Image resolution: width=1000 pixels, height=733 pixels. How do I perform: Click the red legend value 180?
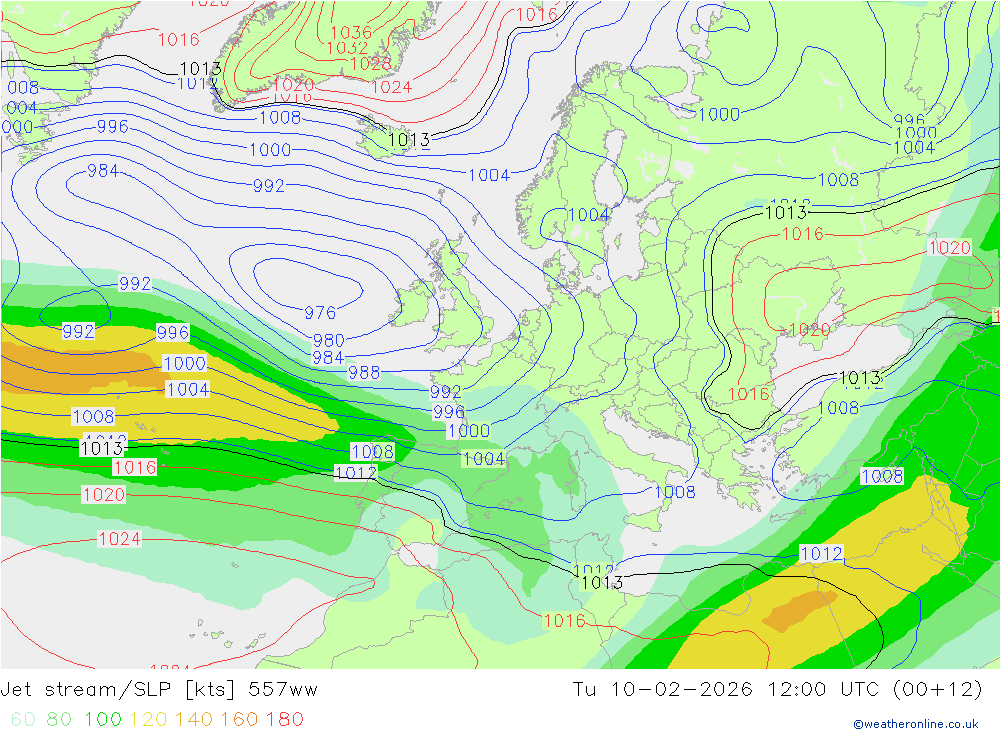pyautogui.click(x=285, y=720)
